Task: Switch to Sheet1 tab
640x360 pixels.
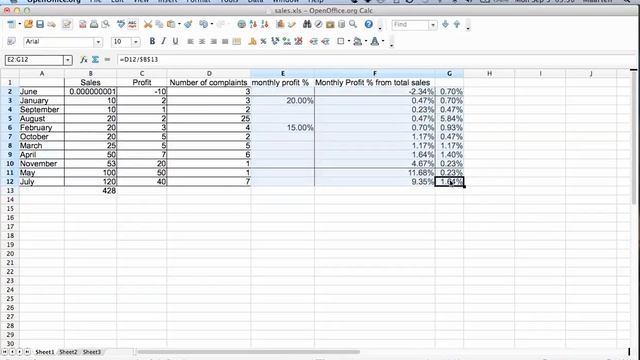Action: coord(44,352)
